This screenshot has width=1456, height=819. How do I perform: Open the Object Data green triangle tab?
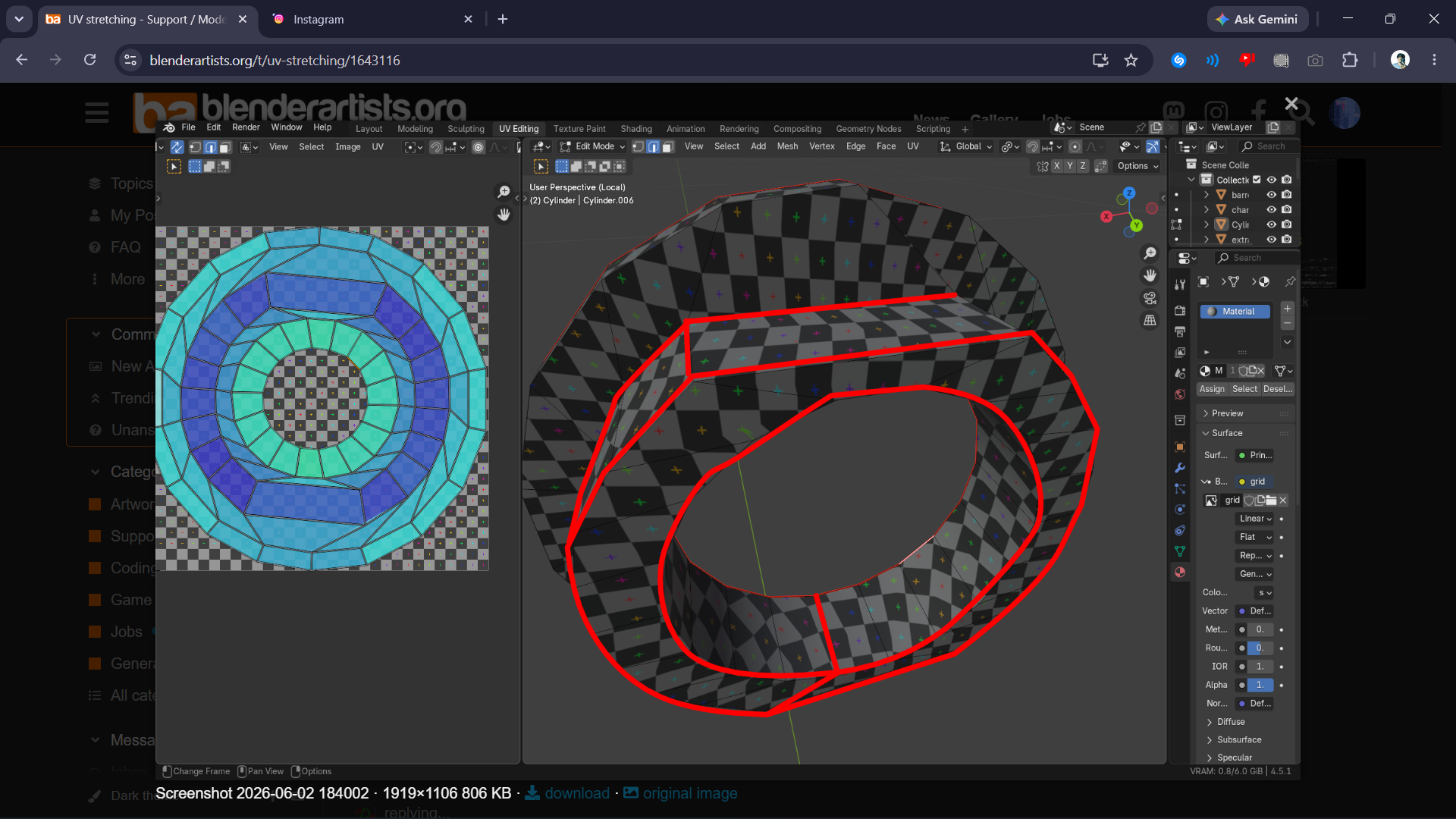pos(1179,551)
